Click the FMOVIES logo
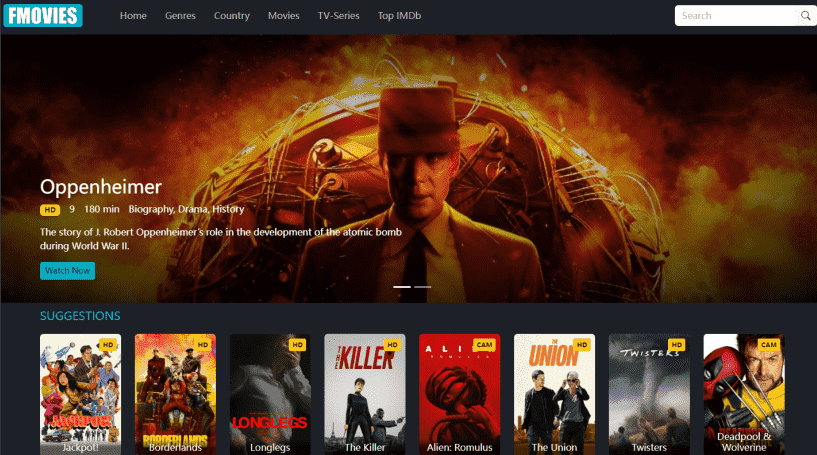 pyautogui.click(x=43, y=16)
